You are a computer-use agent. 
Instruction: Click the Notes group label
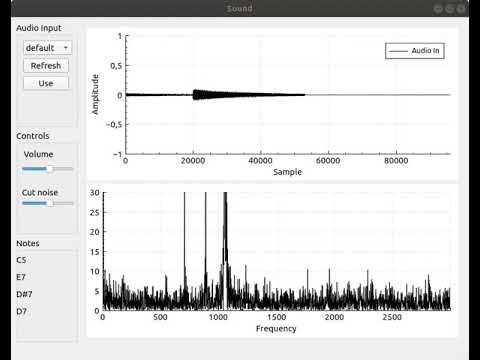pos(28,243)
